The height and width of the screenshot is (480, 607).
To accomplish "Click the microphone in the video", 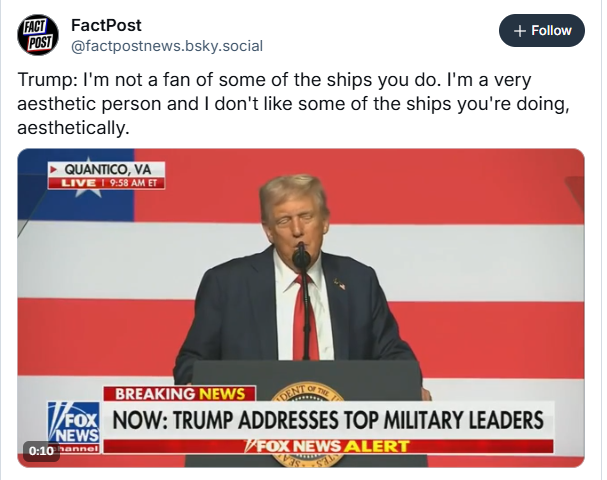I will pos(301,259).
